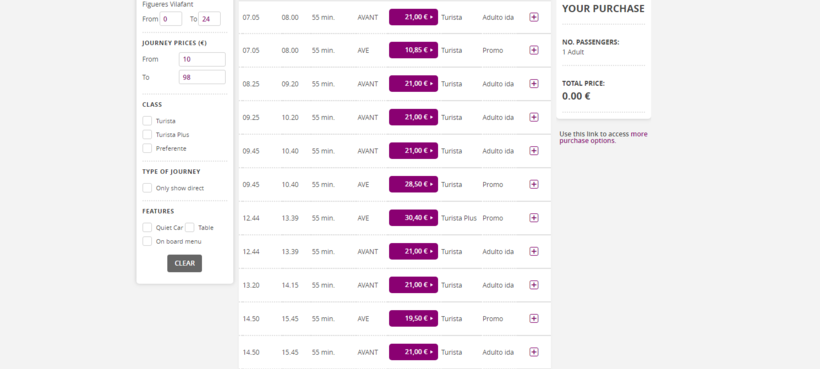The height and width of the screenshot is (369, 820).
Task: Click plus icon for 19,50 € AVE train
Action: pyautogui.click(x=533, y=318)
